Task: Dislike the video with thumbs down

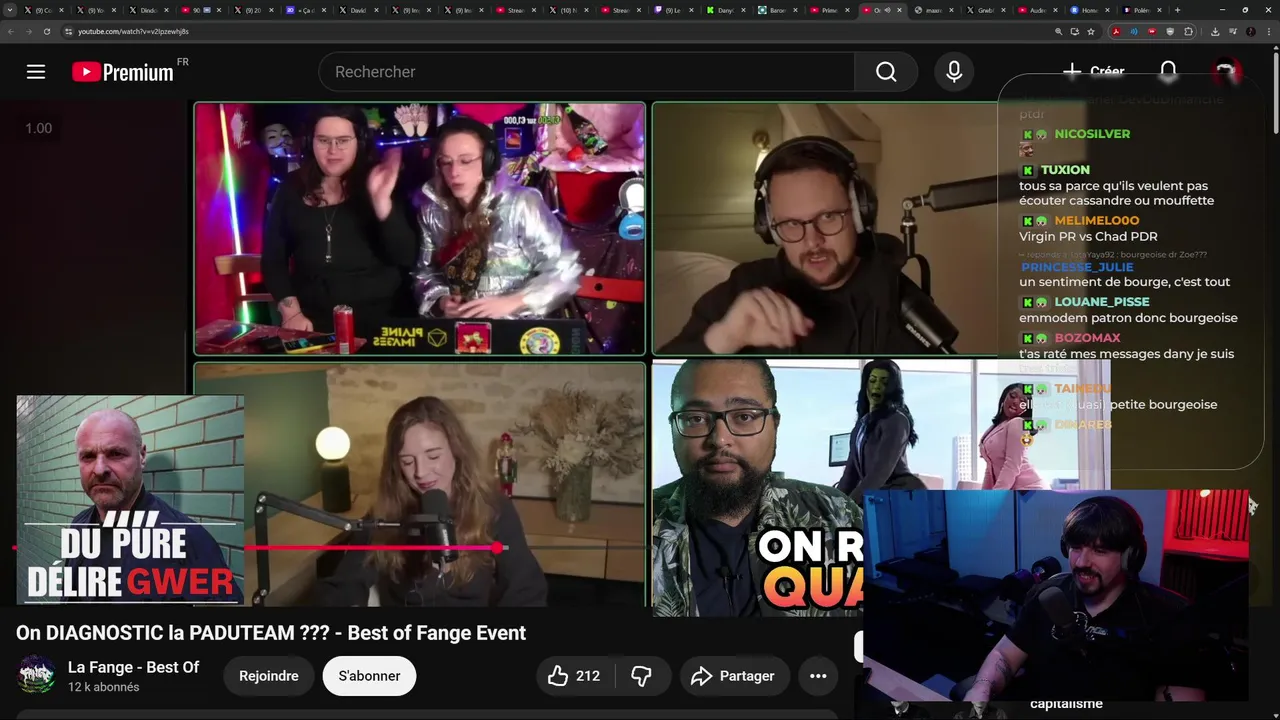Action: pos(642,676)
